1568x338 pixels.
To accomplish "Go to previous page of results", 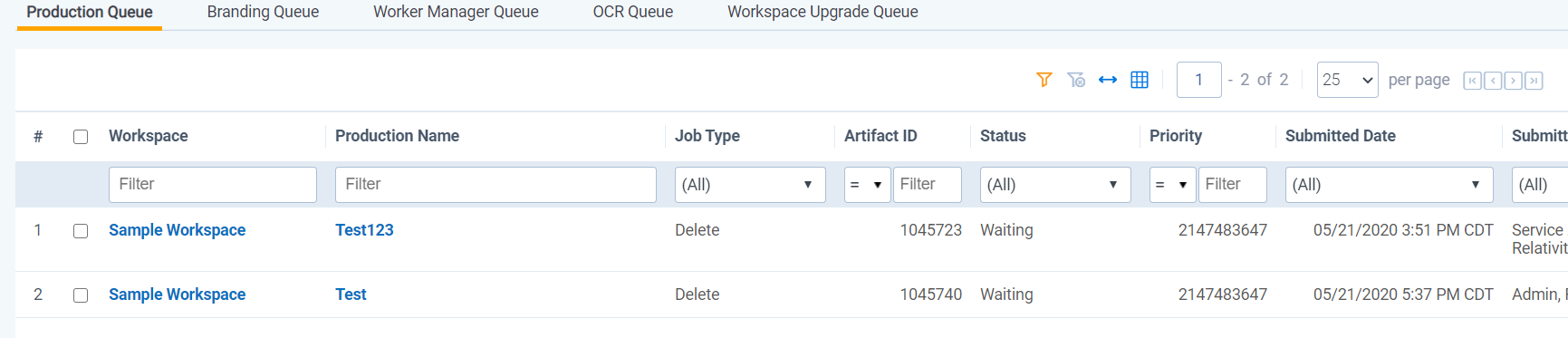I will click(1493, 81).
